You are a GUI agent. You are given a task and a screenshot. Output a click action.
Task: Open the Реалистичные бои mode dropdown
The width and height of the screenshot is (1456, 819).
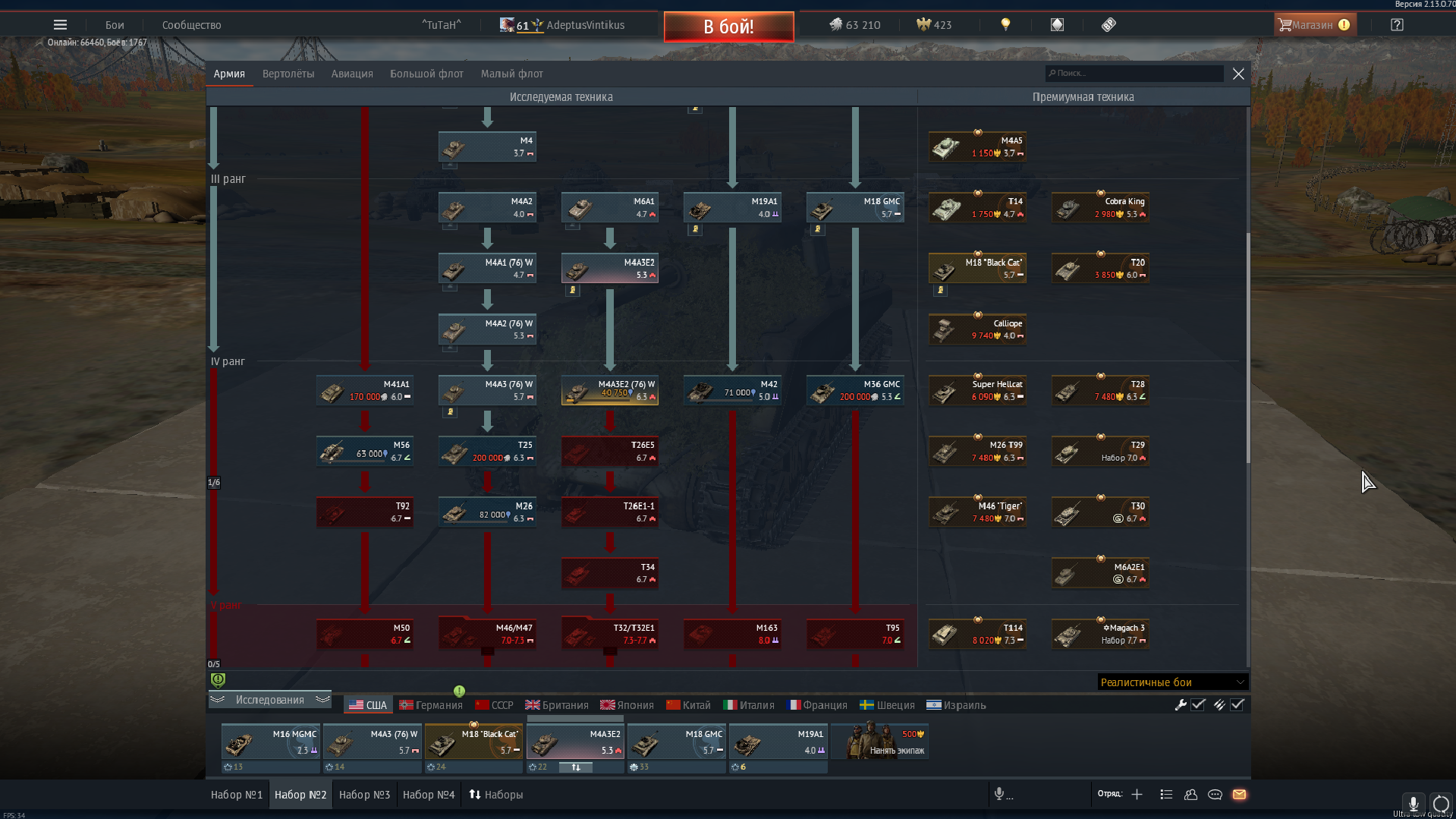pyautogui.click(x=1172, y=682)
